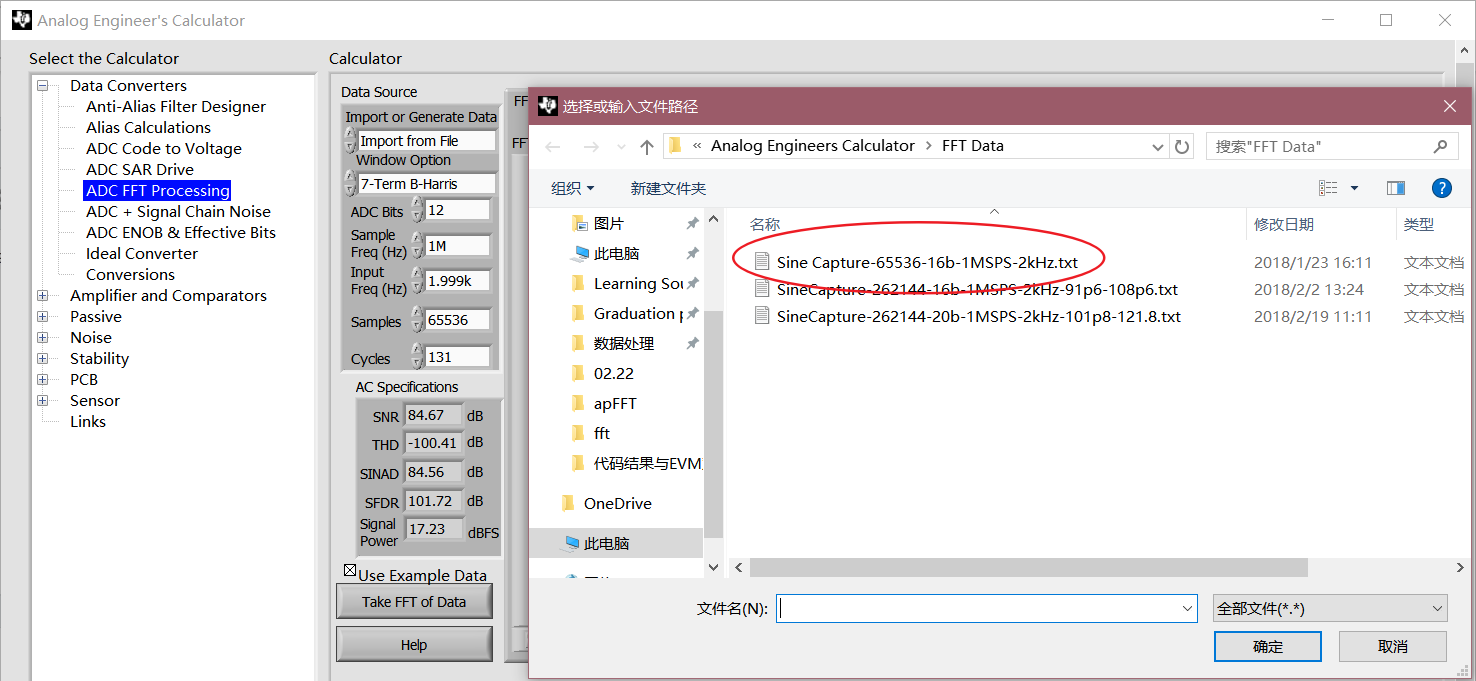Change file view layout icon
This screenshot has width=1476, height=681.
(x=1328, y=188)
